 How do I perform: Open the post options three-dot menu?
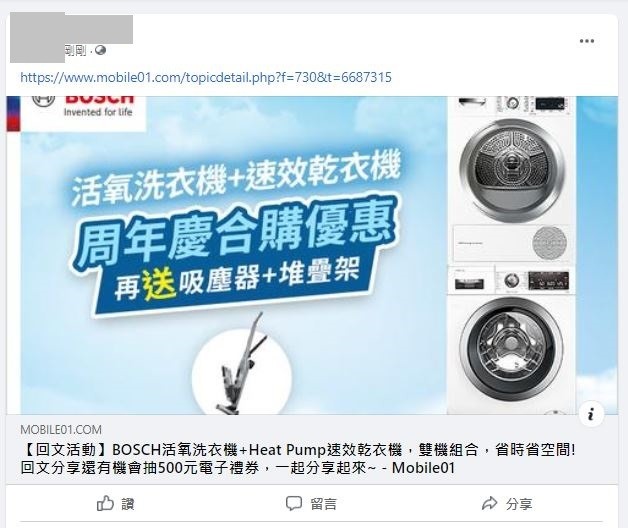587,41
